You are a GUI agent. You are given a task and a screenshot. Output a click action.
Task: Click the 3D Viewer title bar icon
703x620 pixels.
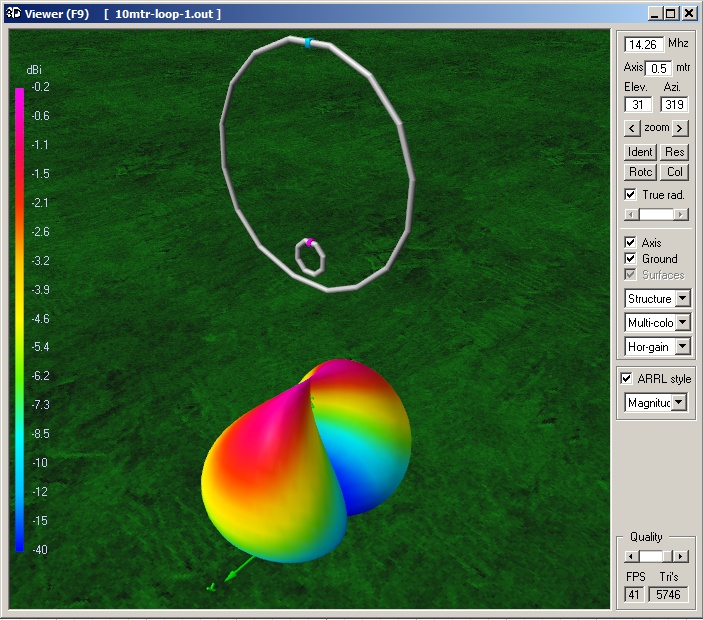click(x=13, y=13)
